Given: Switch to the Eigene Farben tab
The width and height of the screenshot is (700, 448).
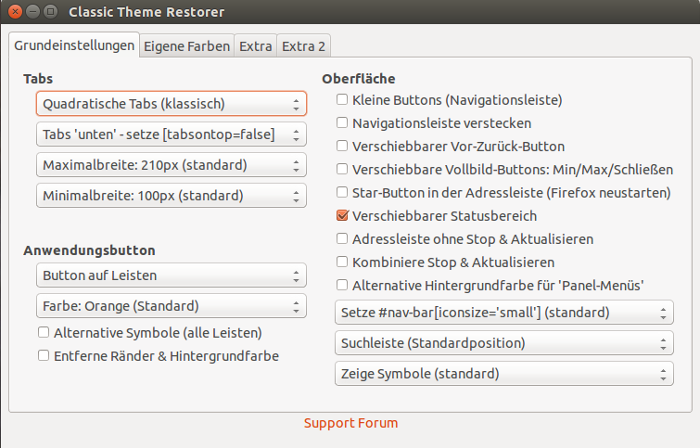Looking at the screenshot, I should point(187,46).
